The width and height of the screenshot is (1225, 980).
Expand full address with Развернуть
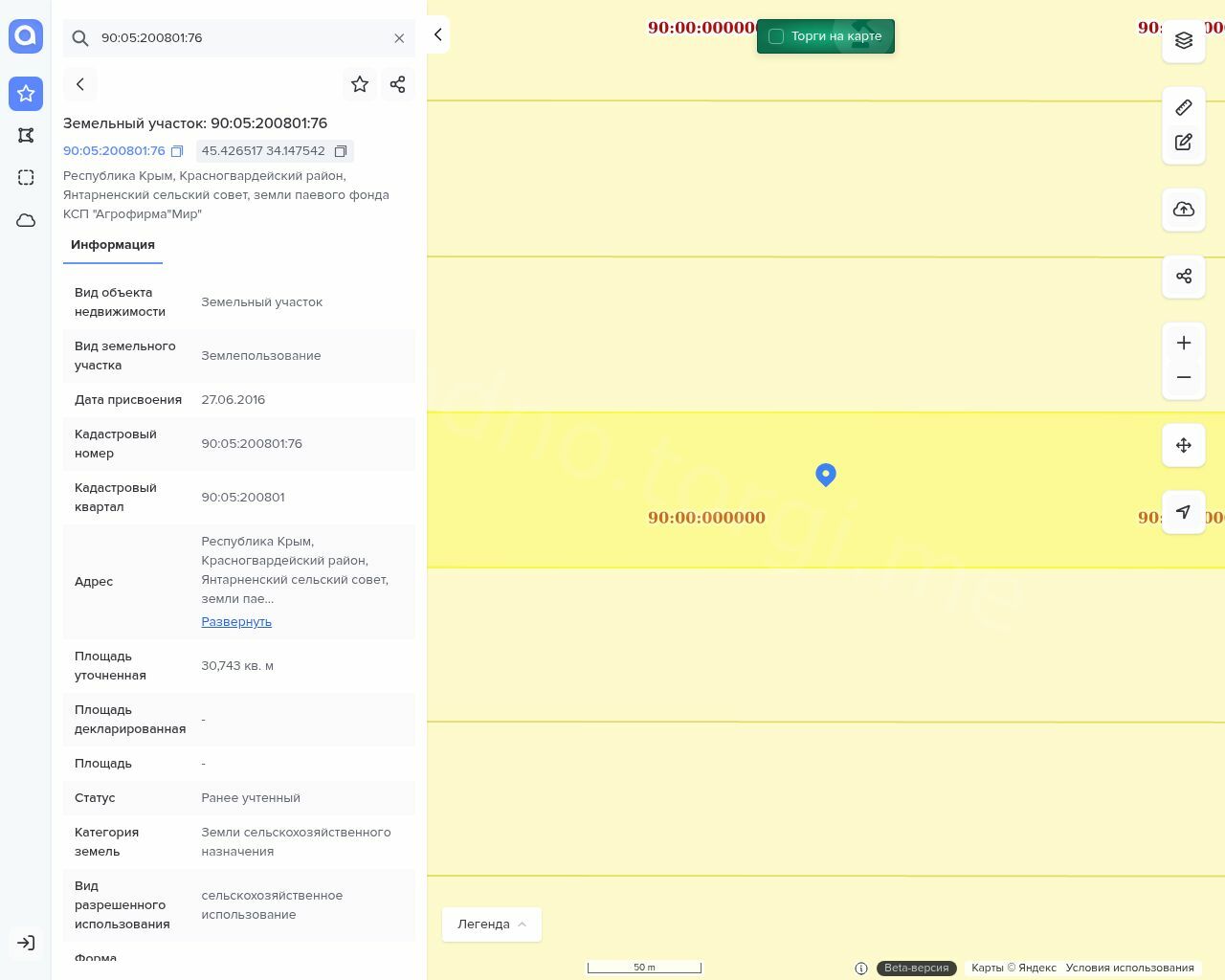point(236,622)
